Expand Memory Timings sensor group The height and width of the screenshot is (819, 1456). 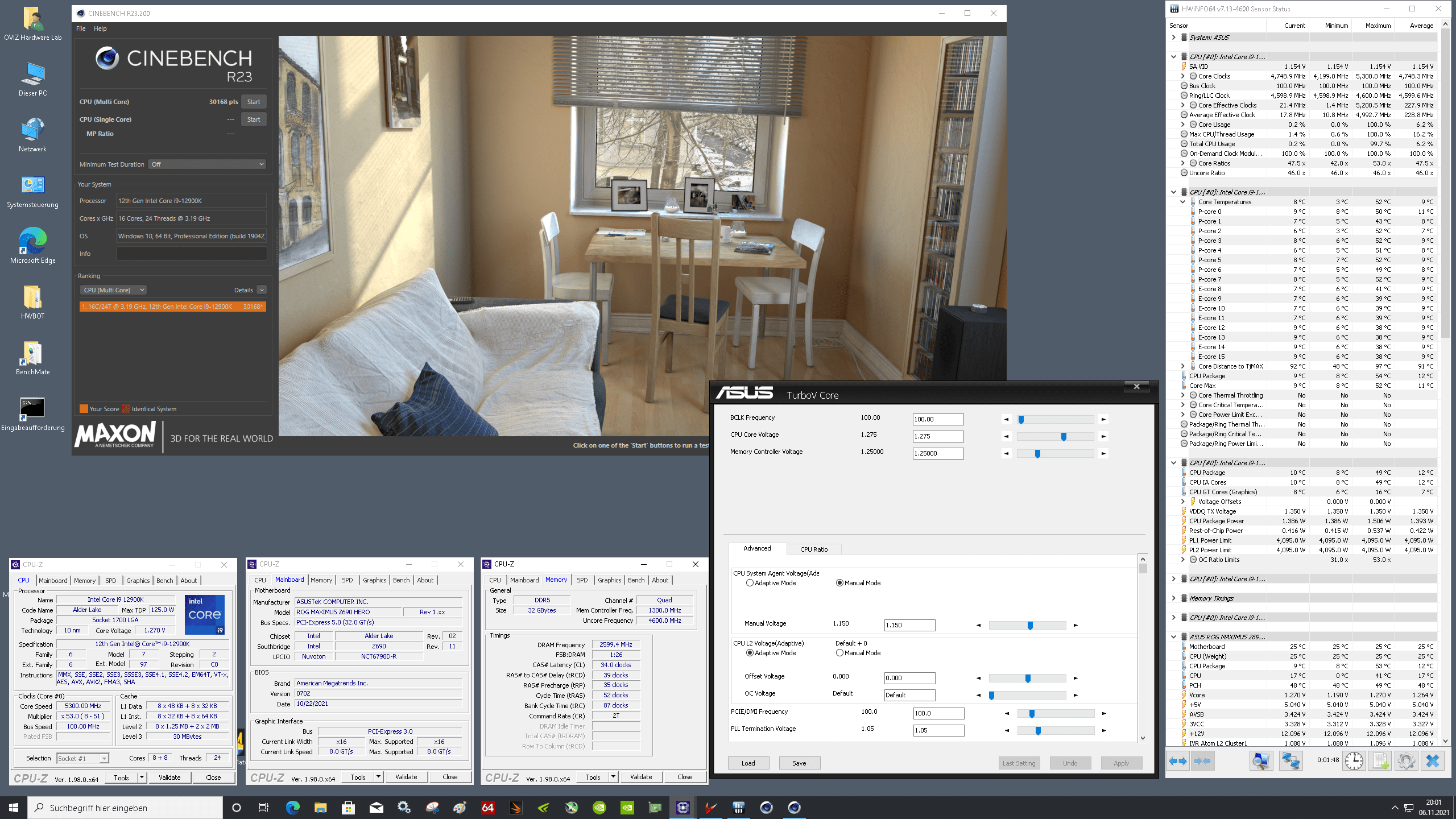pos(1173,598)
